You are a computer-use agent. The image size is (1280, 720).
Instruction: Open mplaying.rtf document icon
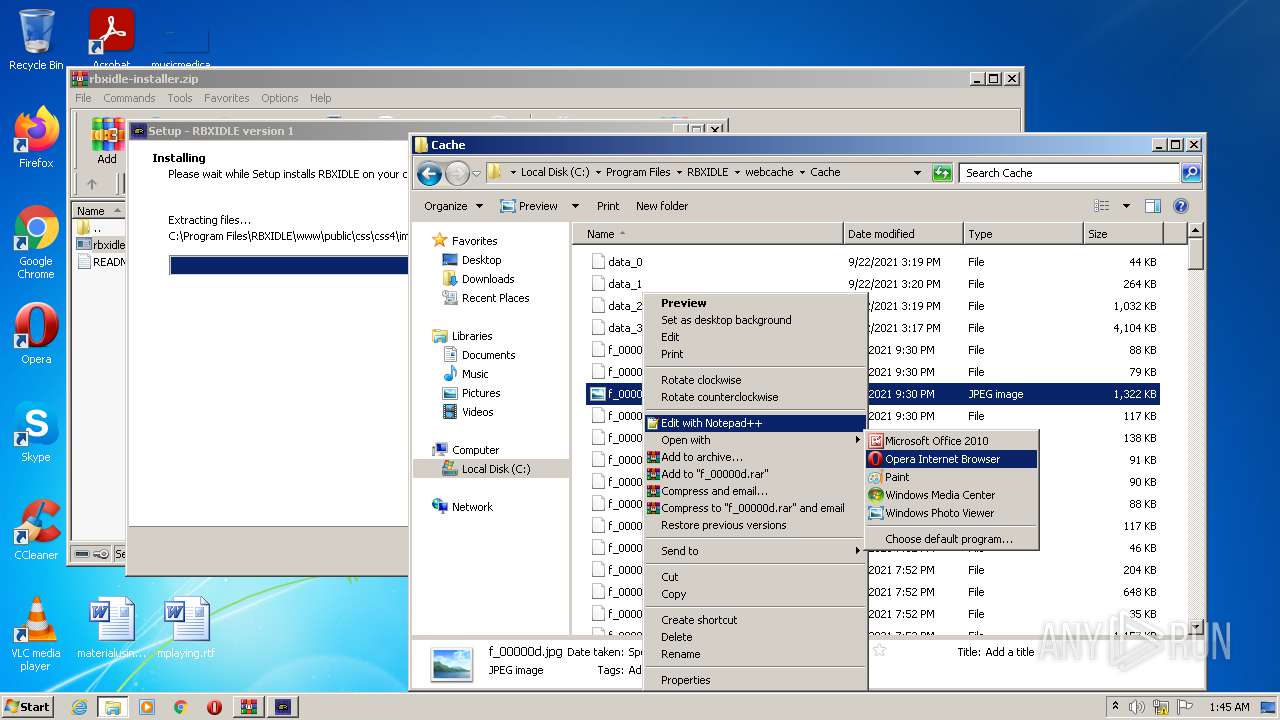click(186, 628)
